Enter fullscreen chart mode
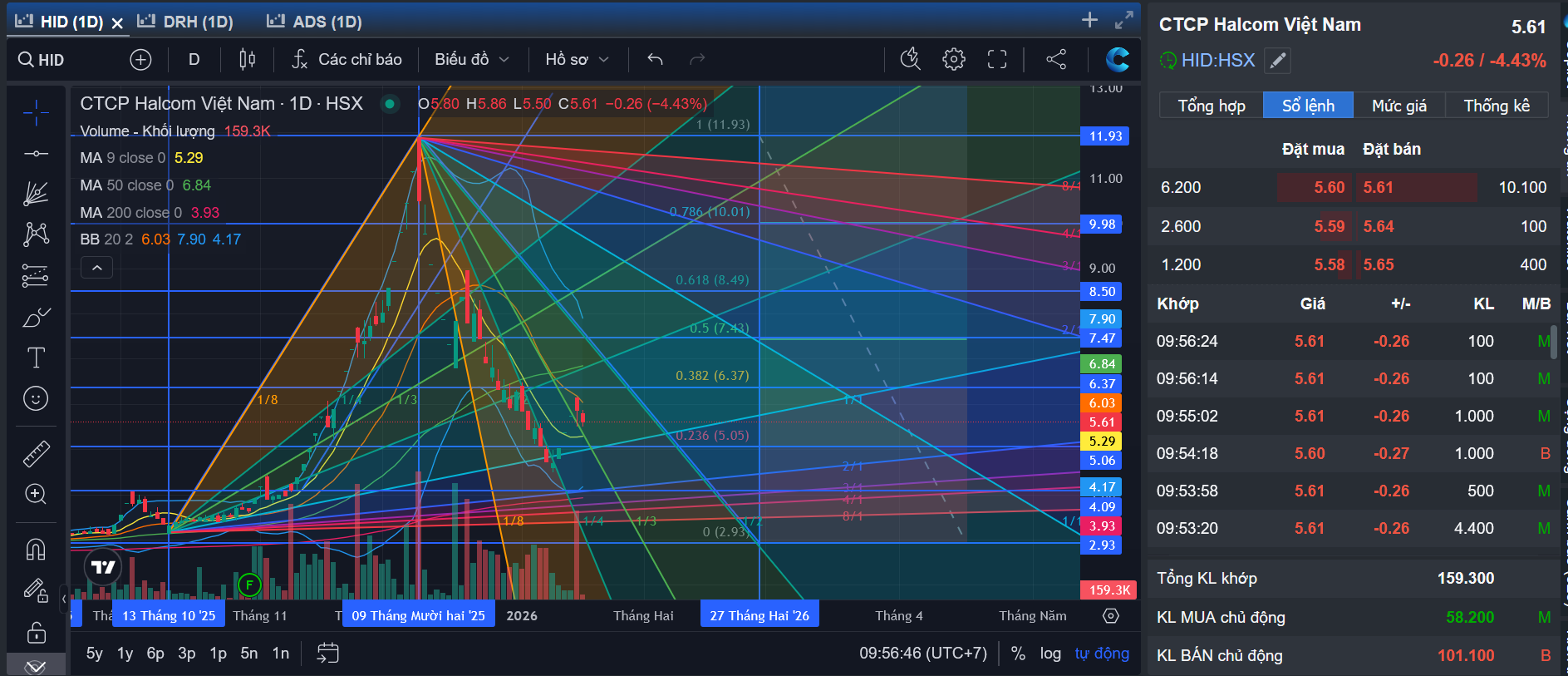The height and width of the screenshot is (676, 1568). [x=997, y=59]
